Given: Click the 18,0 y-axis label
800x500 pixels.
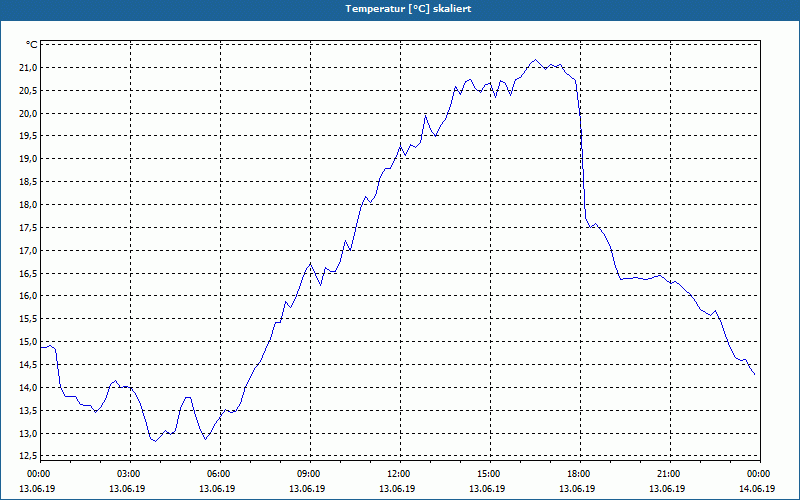Looking at the screenshot, I should (28, 205).
